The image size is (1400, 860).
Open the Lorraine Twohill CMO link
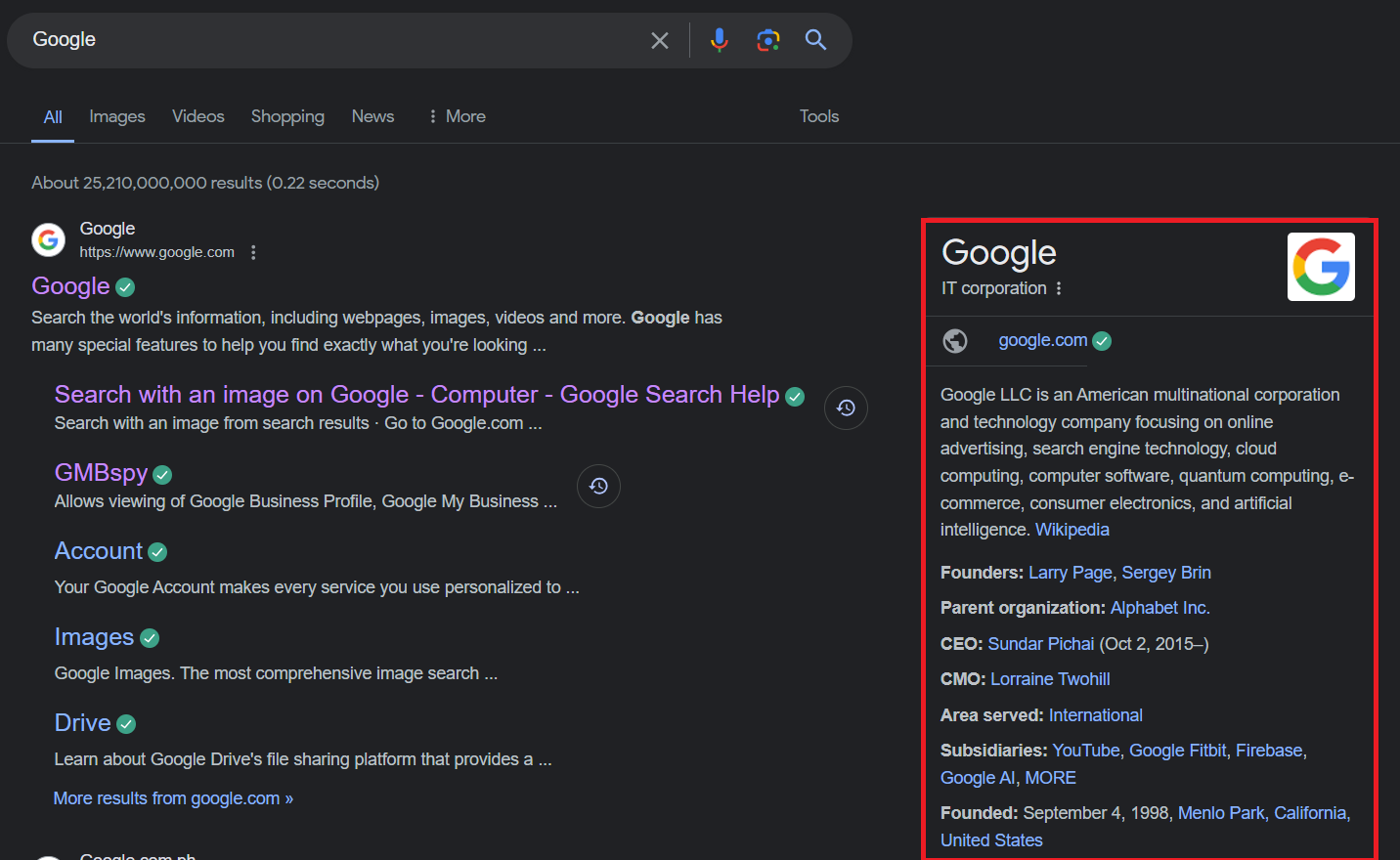tap(1050, 679)
